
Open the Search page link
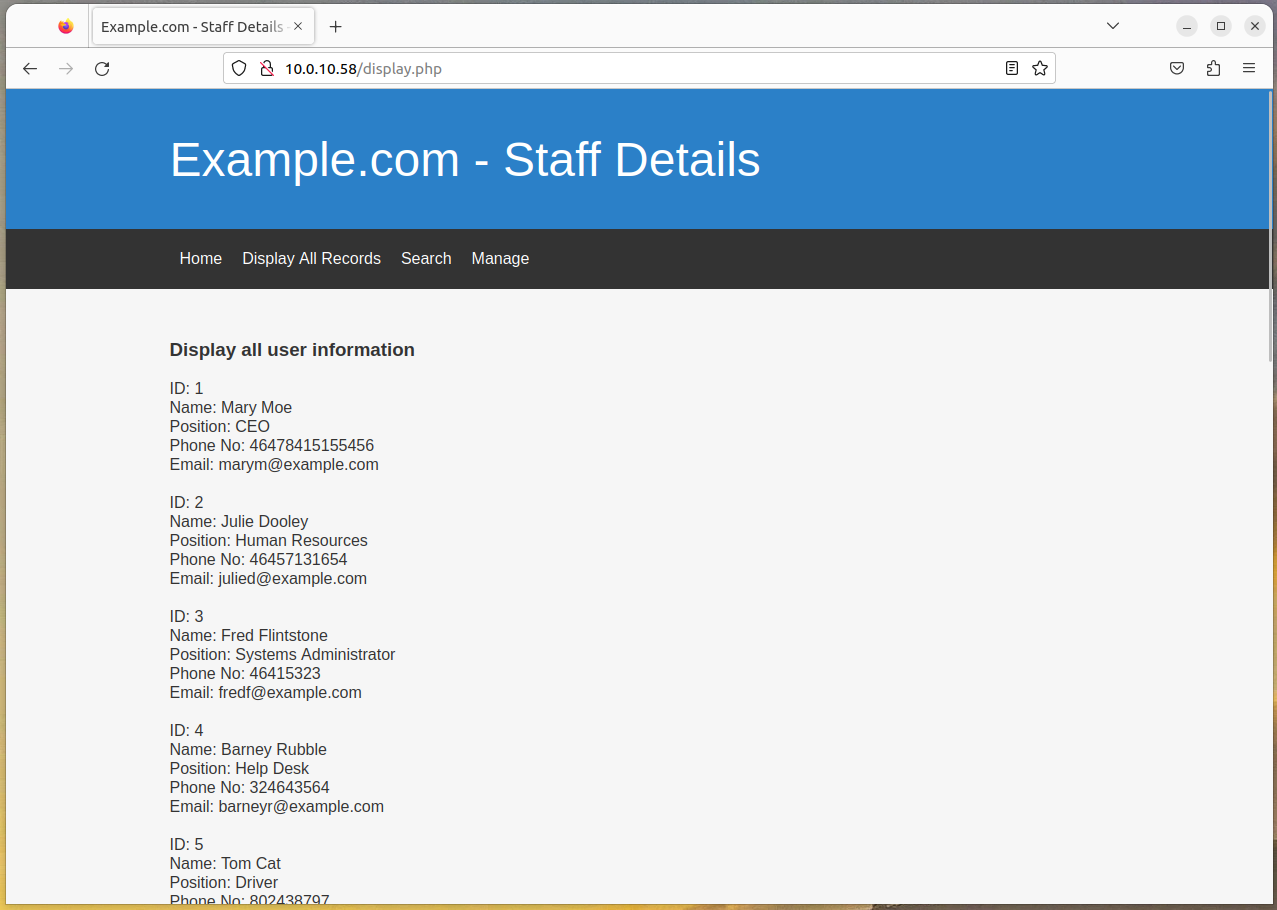[x=426, y=259]
